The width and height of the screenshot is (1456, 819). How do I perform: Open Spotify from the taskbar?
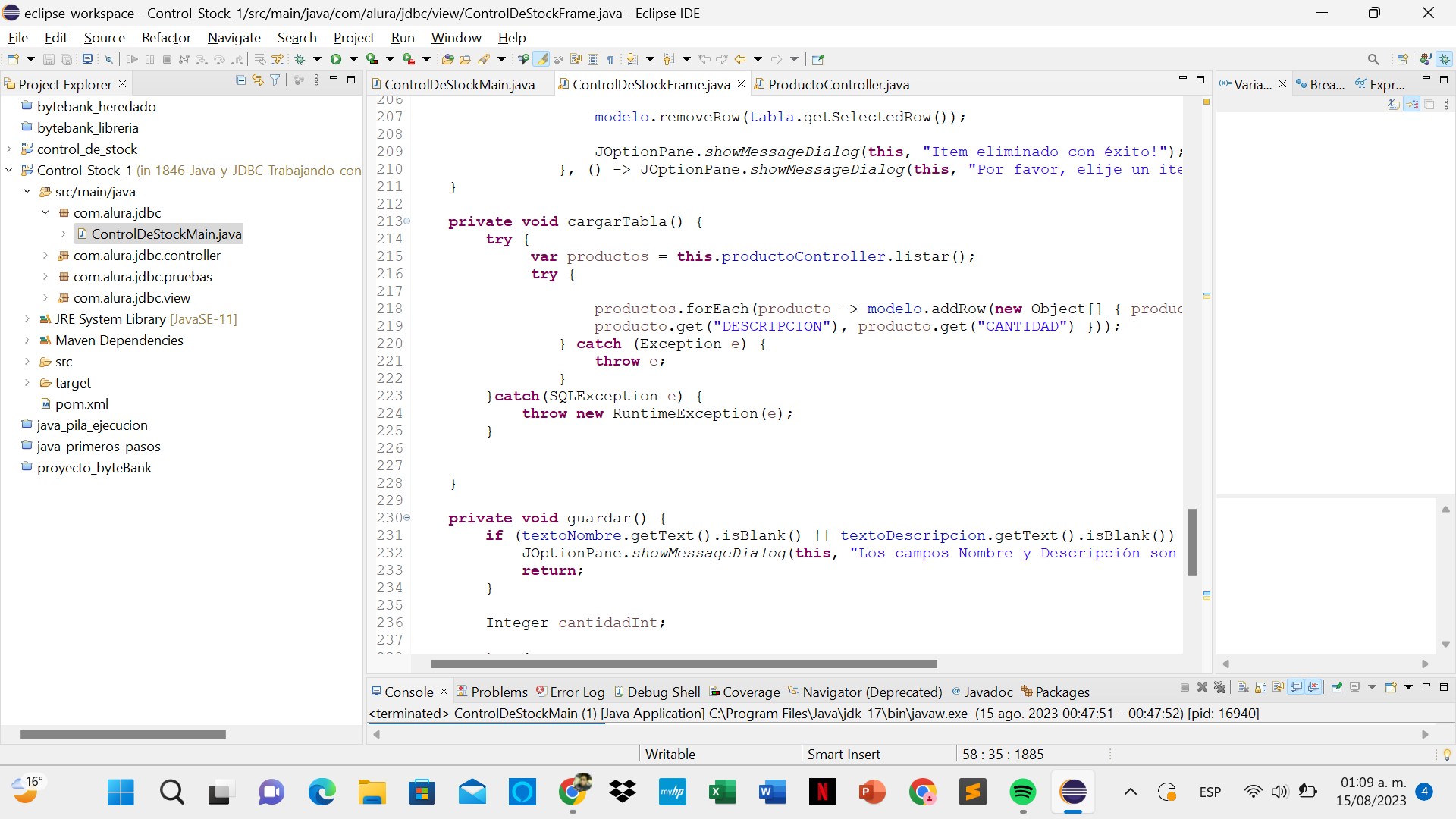(x=1023, y=792)
